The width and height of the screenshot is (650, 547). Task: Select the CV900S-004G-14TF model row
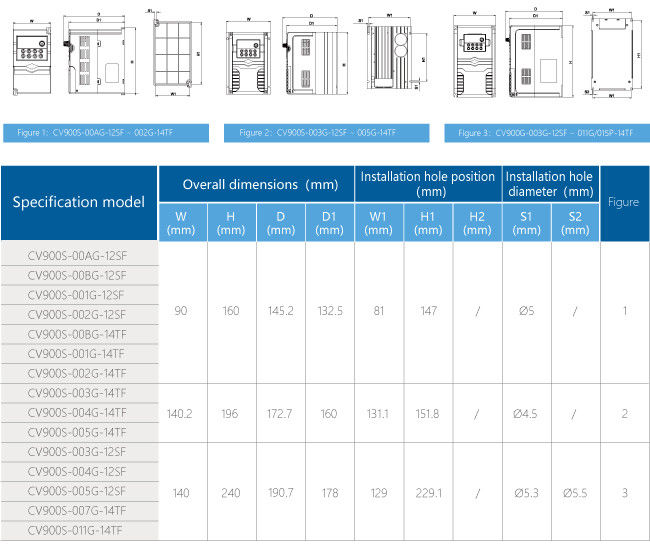(78, 412)
